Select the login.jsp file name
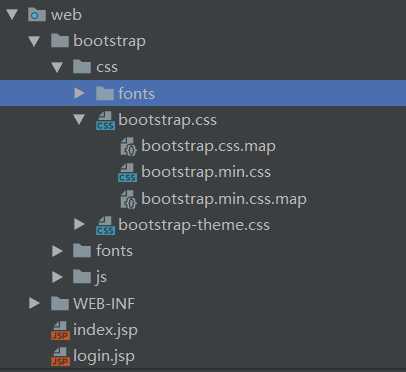 [104, 356]
